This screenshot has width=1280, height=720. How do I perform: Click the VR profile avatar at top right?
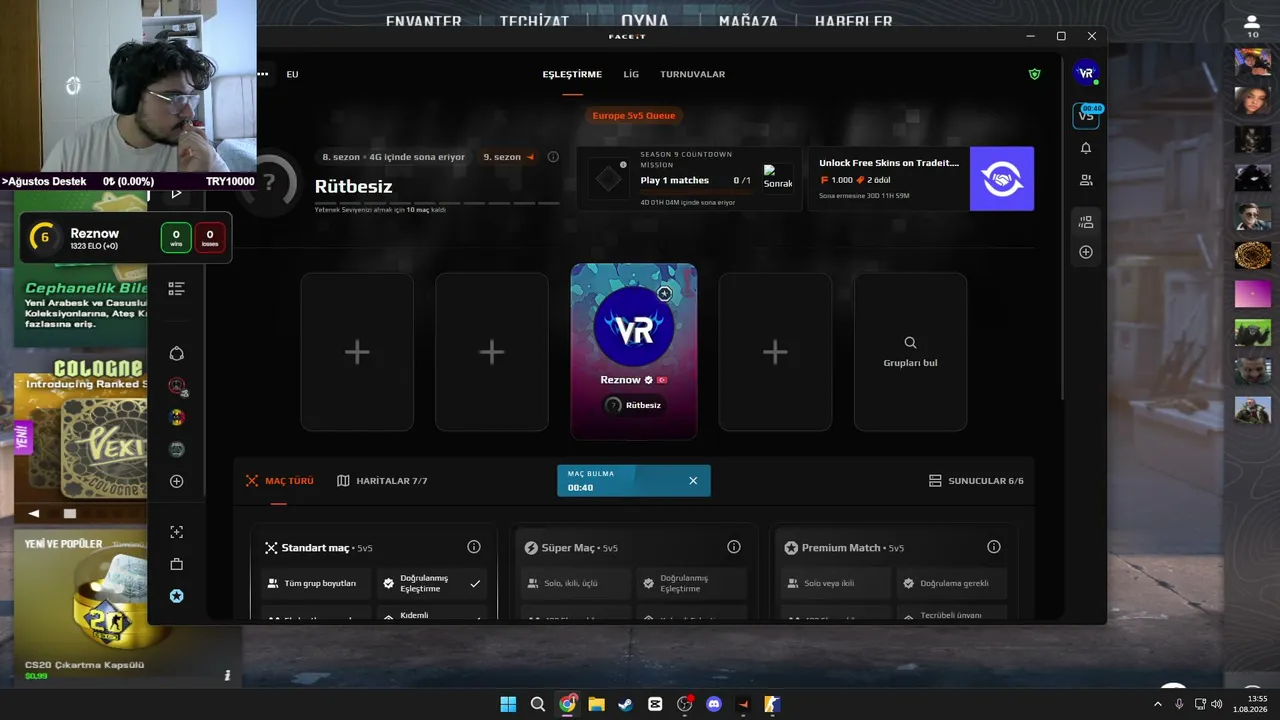pyautogui.click(x=1086, y=73)
